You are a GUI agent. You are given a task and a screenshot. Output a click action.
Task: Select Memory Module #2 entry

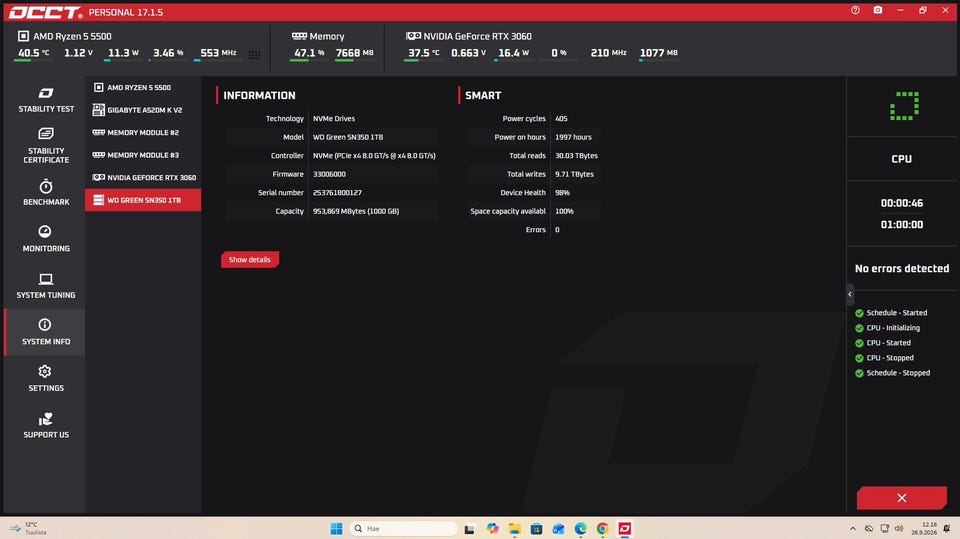click(143, 132)
